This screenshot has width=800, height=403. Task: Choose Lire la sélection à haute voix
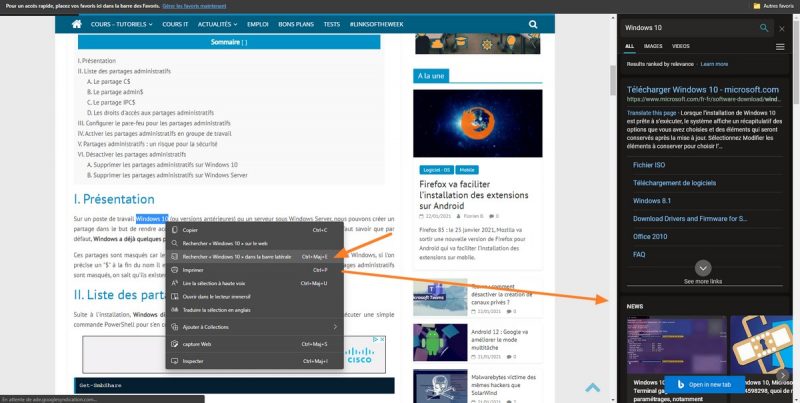(255, 283)
